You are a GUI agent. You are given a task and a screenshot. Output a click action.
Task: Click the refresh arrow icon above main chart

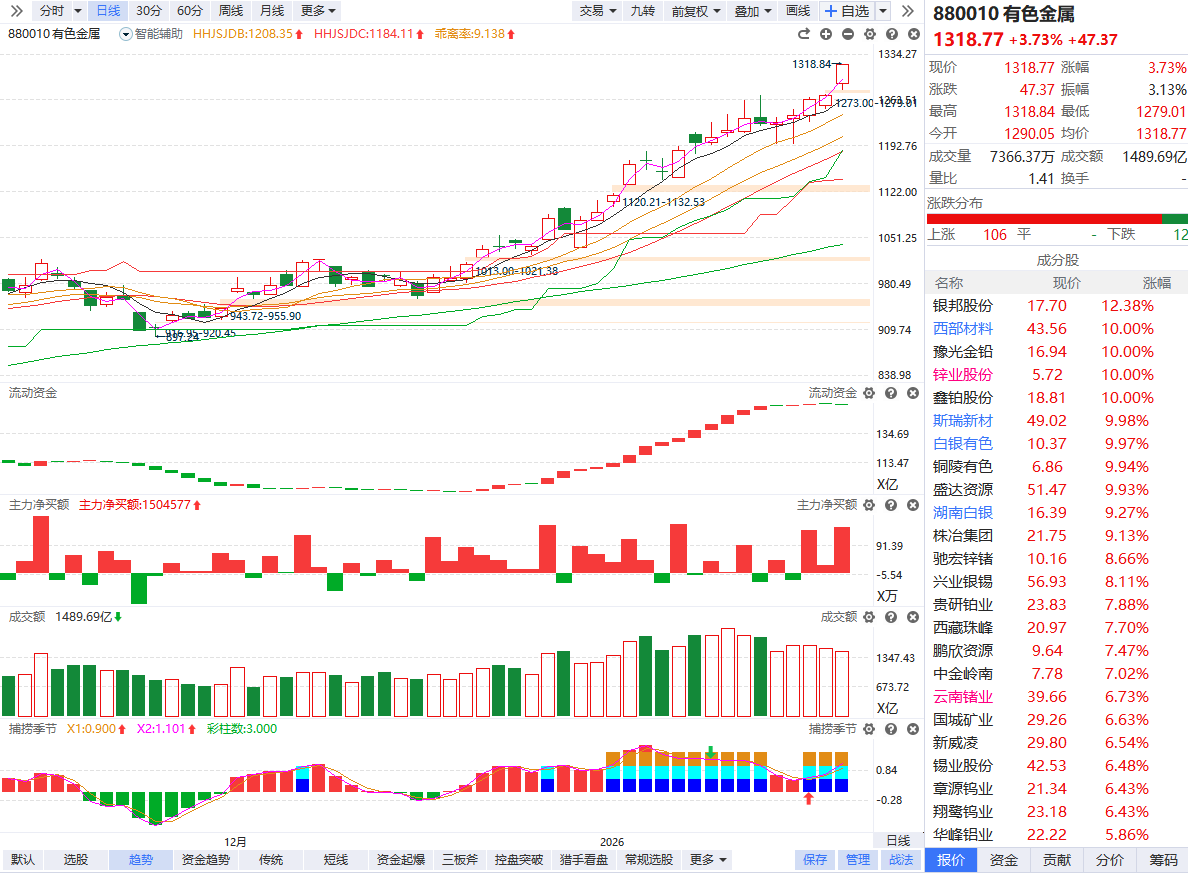pos(806,34)
